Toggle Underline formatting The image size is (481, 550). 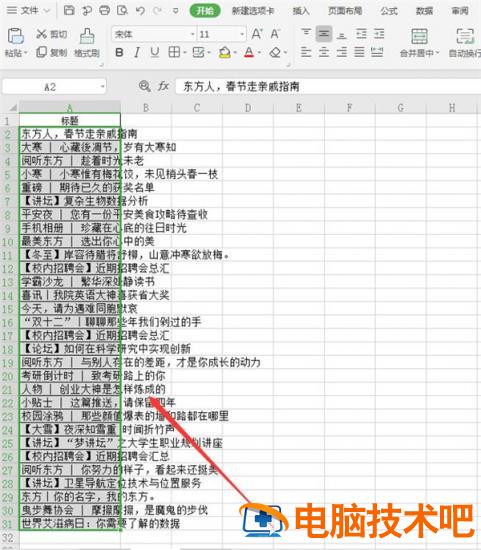pyautogui.click(x=155, y=53)
